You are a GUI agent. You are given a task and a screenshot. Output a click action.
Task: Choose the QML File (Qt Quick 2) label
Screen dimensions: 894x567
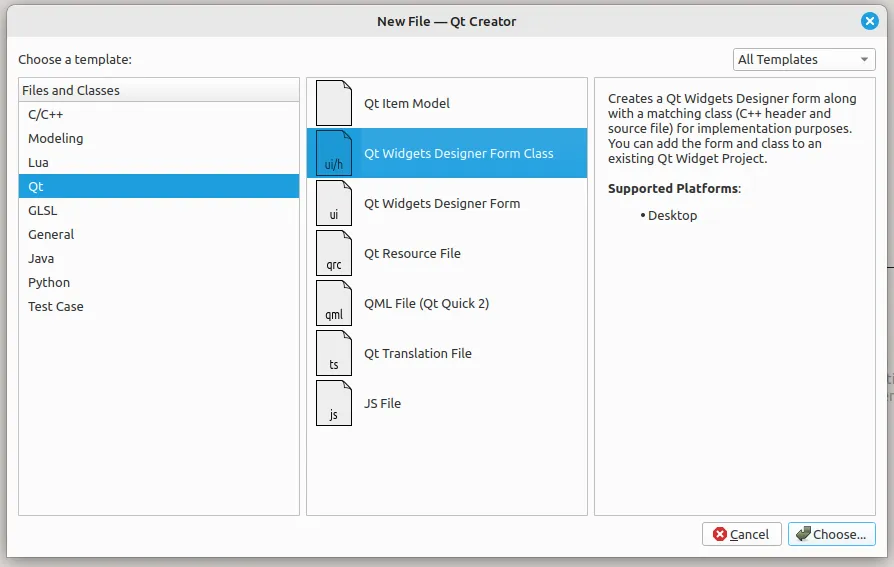tap(426, 303)
